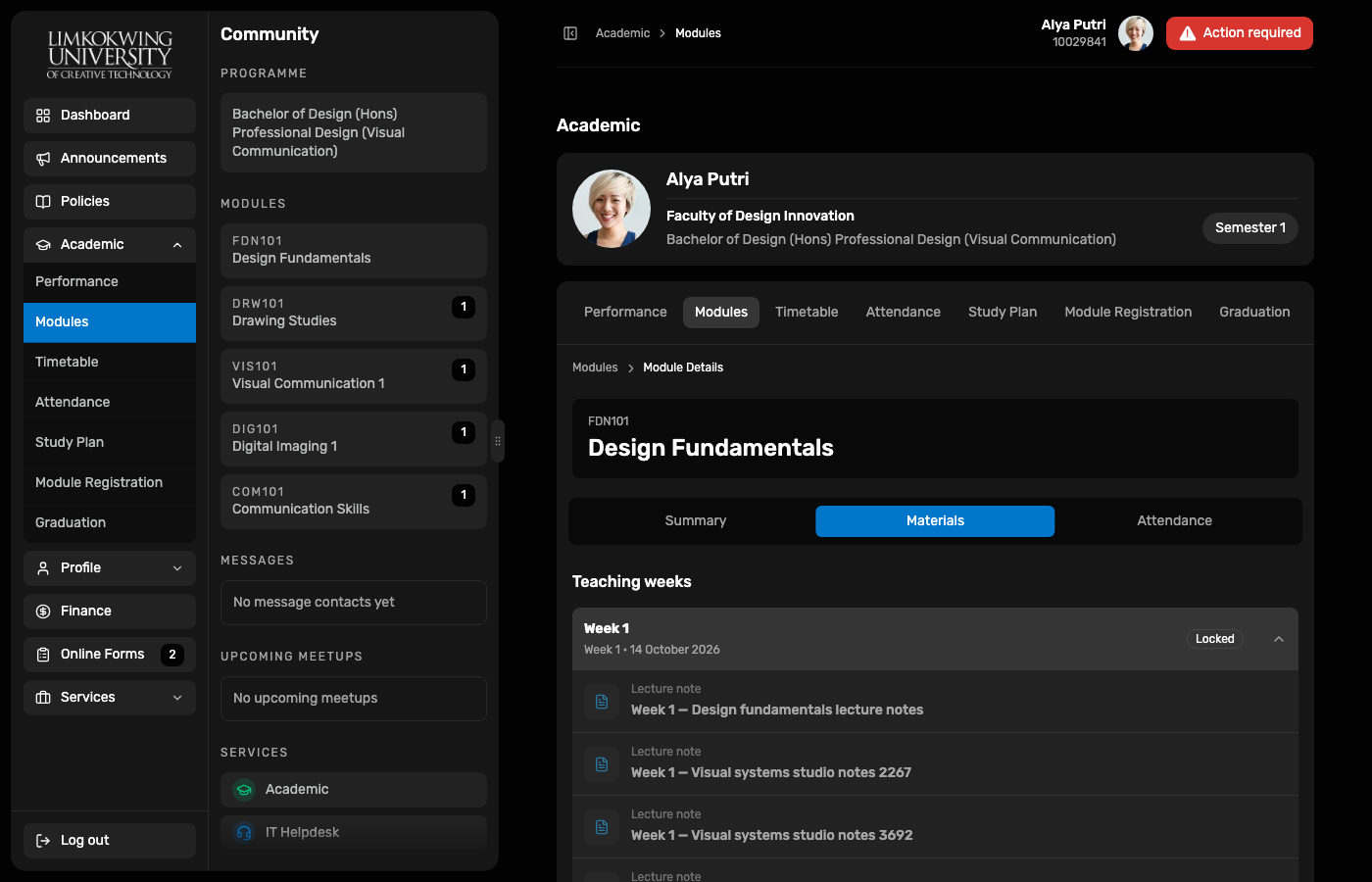
Task: Click Alya Putri's header avatar thumbnail
Action: [1136, 33]
